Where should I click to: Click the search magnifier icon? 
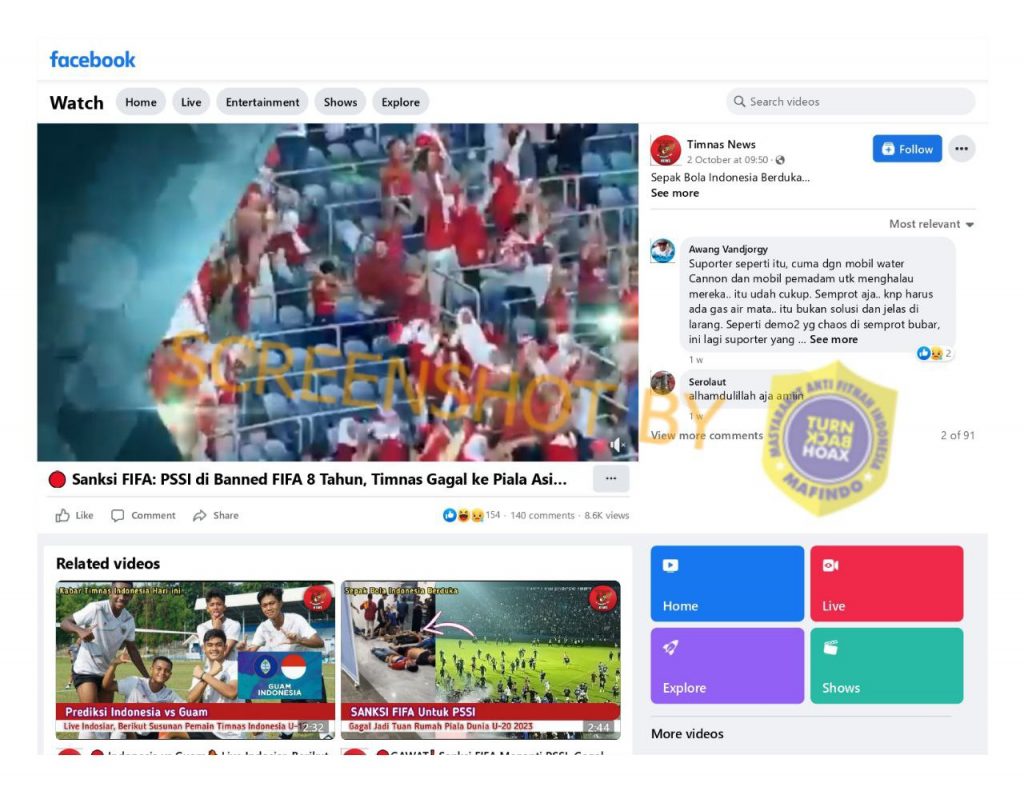click(x=739, y=102)
